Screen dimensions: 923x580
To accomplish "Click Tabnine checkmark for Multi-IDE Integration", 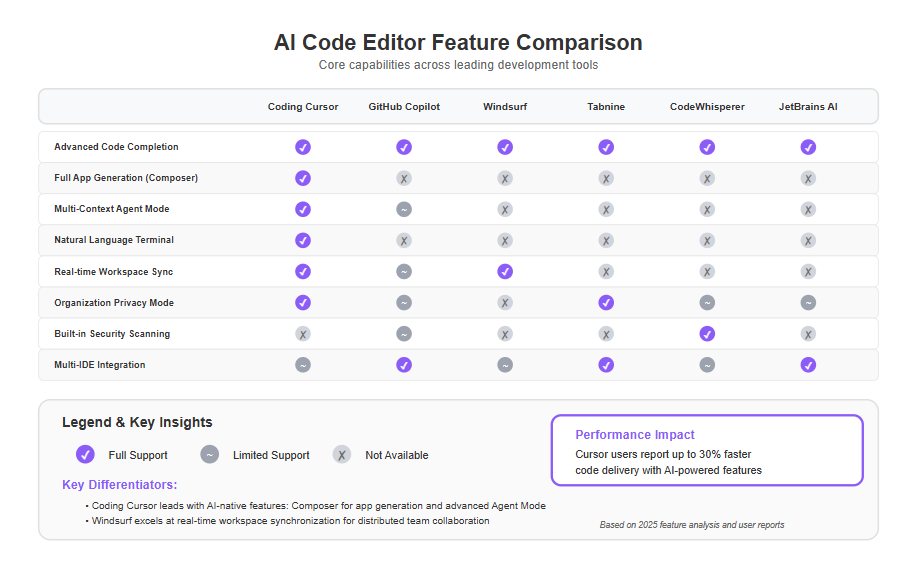I will coord(606,365).
